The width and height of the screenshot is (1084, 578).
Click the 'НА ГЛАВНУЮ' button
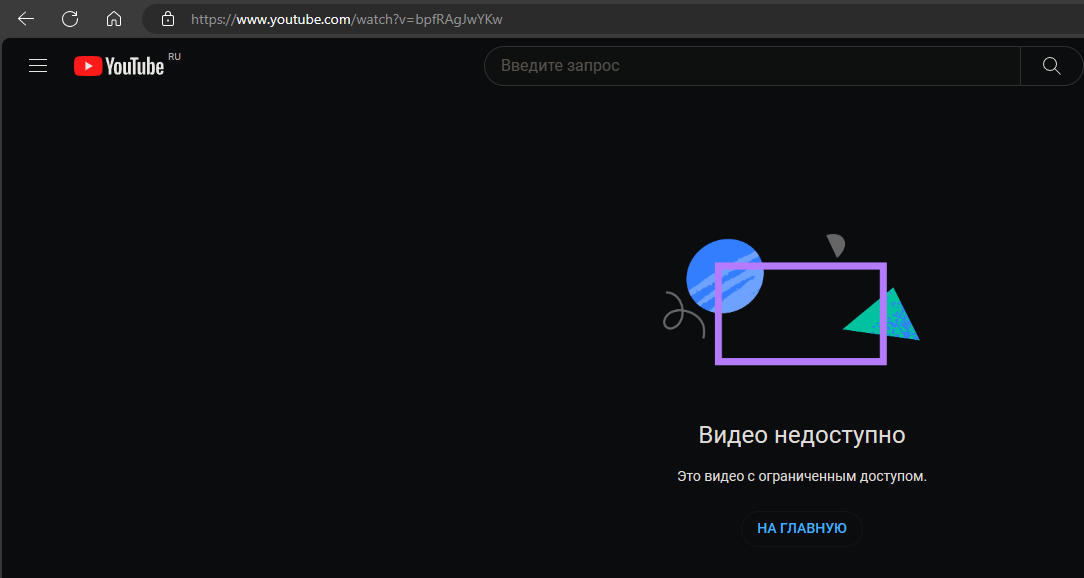802,529
